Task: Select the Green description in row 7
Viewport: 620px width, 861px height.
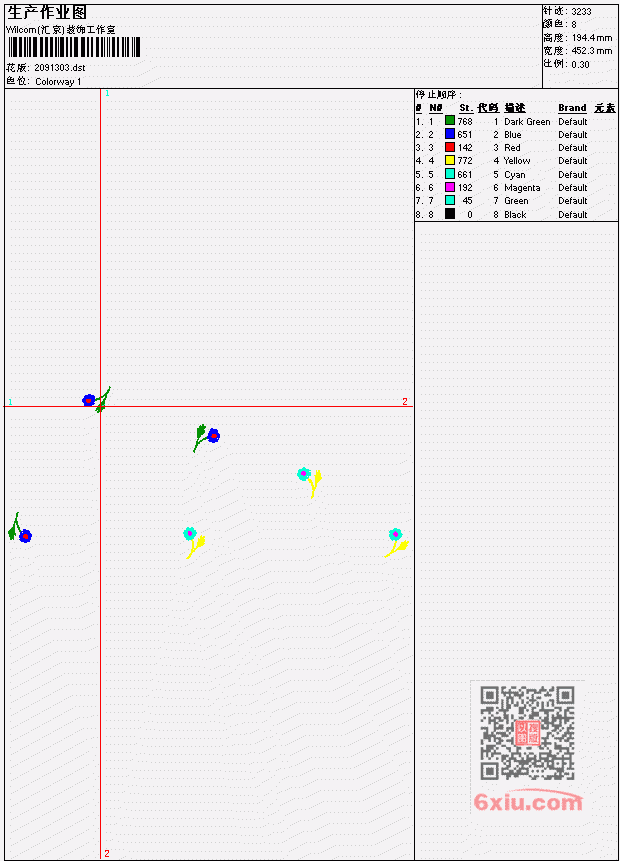Action: (516, 201)
